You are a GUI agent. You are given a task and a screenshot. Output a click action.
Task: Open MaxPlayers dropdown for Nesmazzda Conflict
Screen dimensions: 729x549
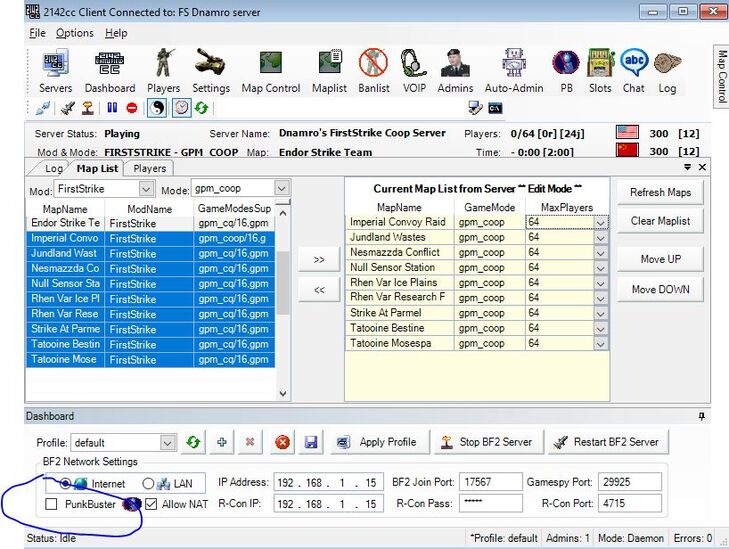[601, 253]
